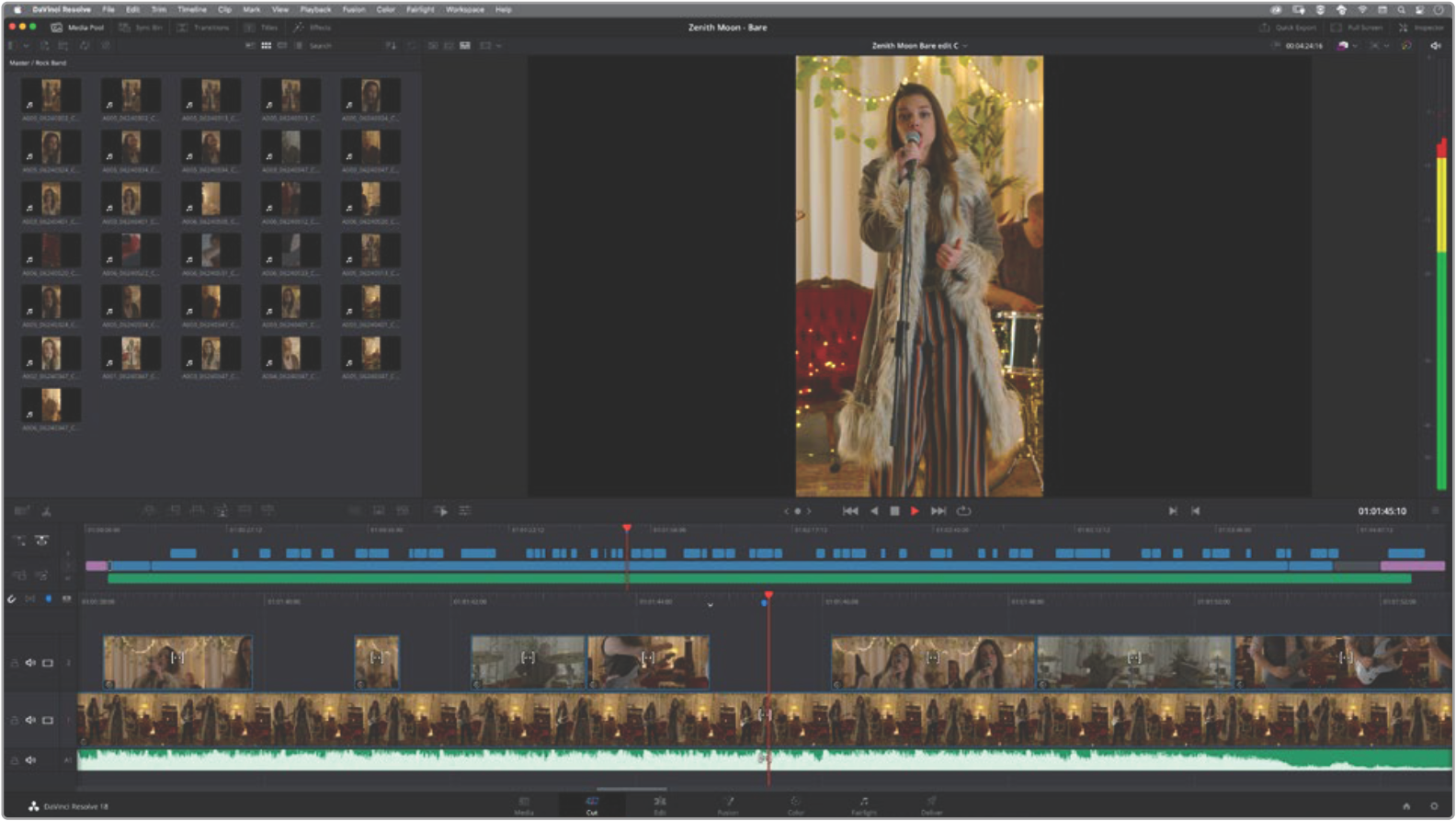1456x821 pixels.
Task: Lock audio track A1
Action: coord(15,761)
